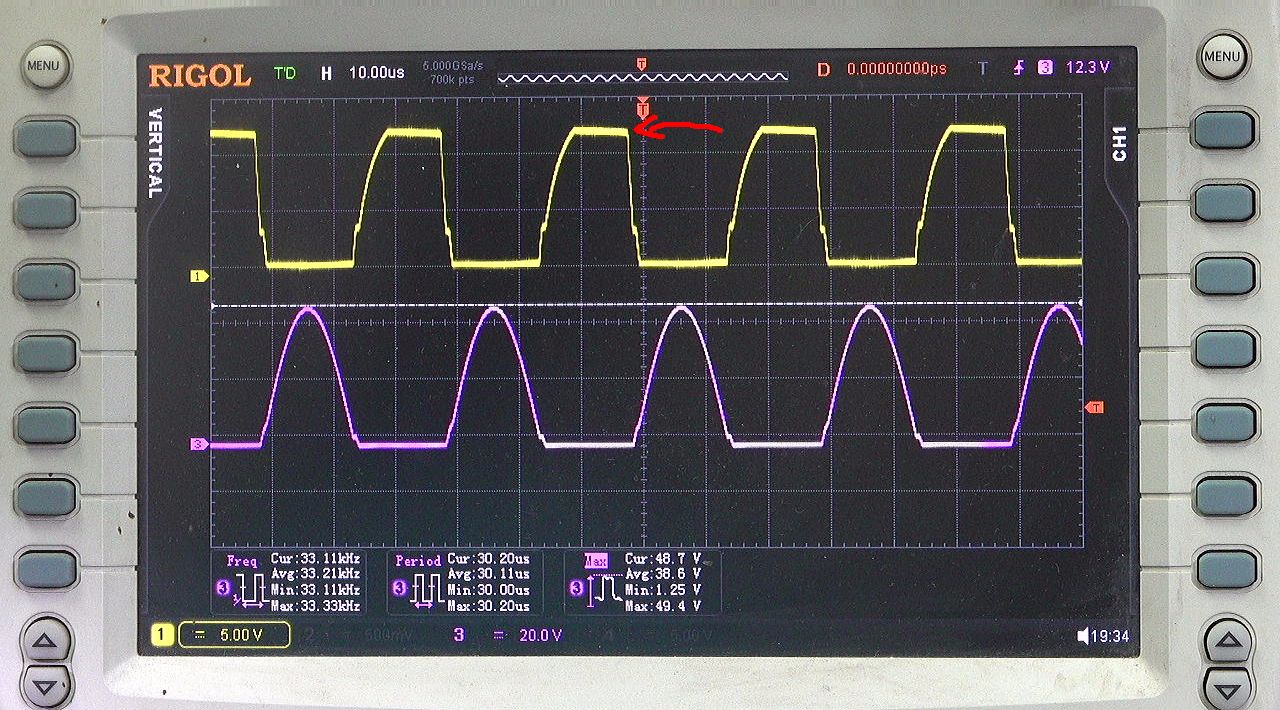Select the Freq measurement label
The width and height of the screenshot is (1280, 710).
pos(242,561)
